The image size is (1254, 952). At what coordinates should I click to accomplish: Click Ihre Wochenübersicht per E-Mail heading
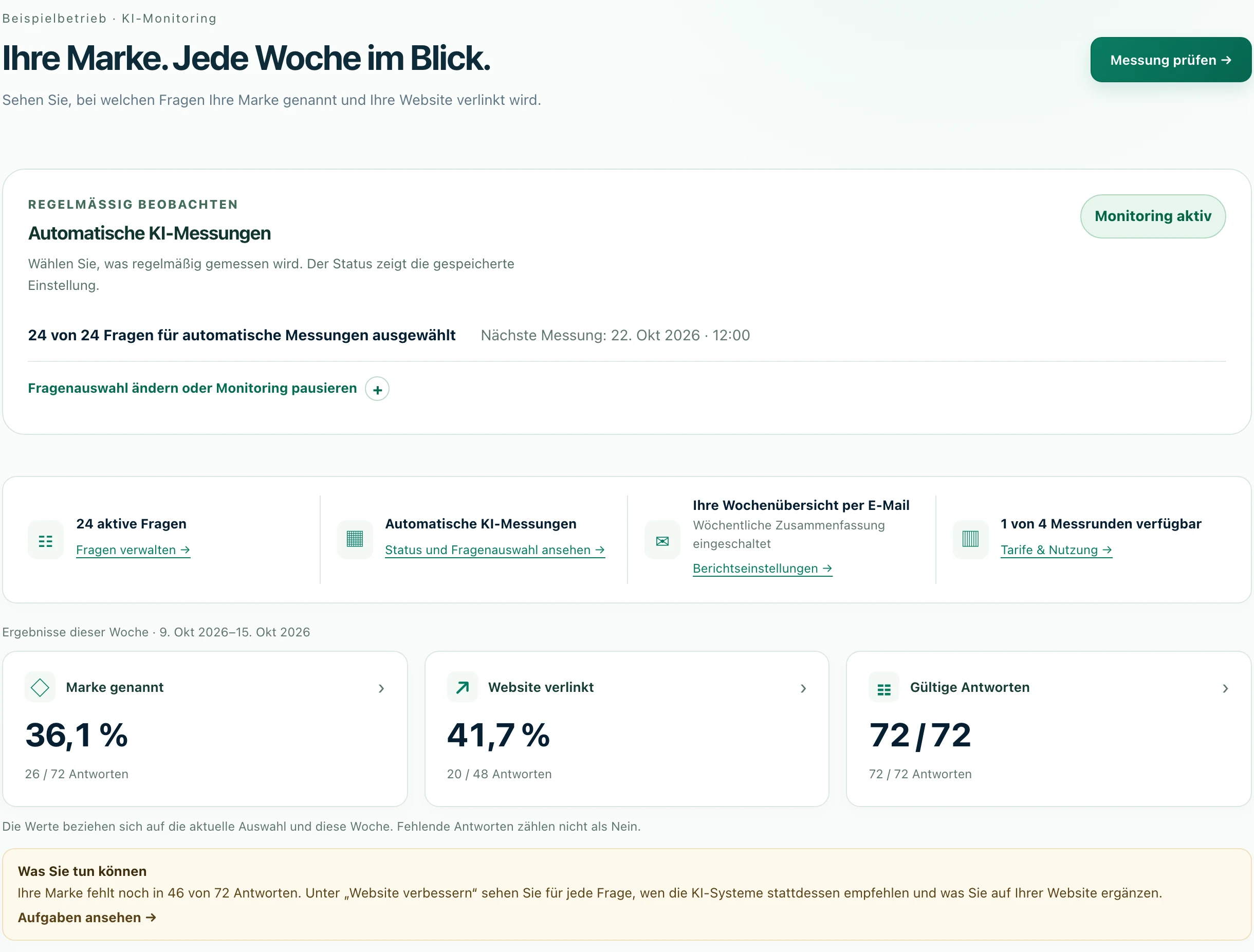pyautogui.click(x=801, y=505)
